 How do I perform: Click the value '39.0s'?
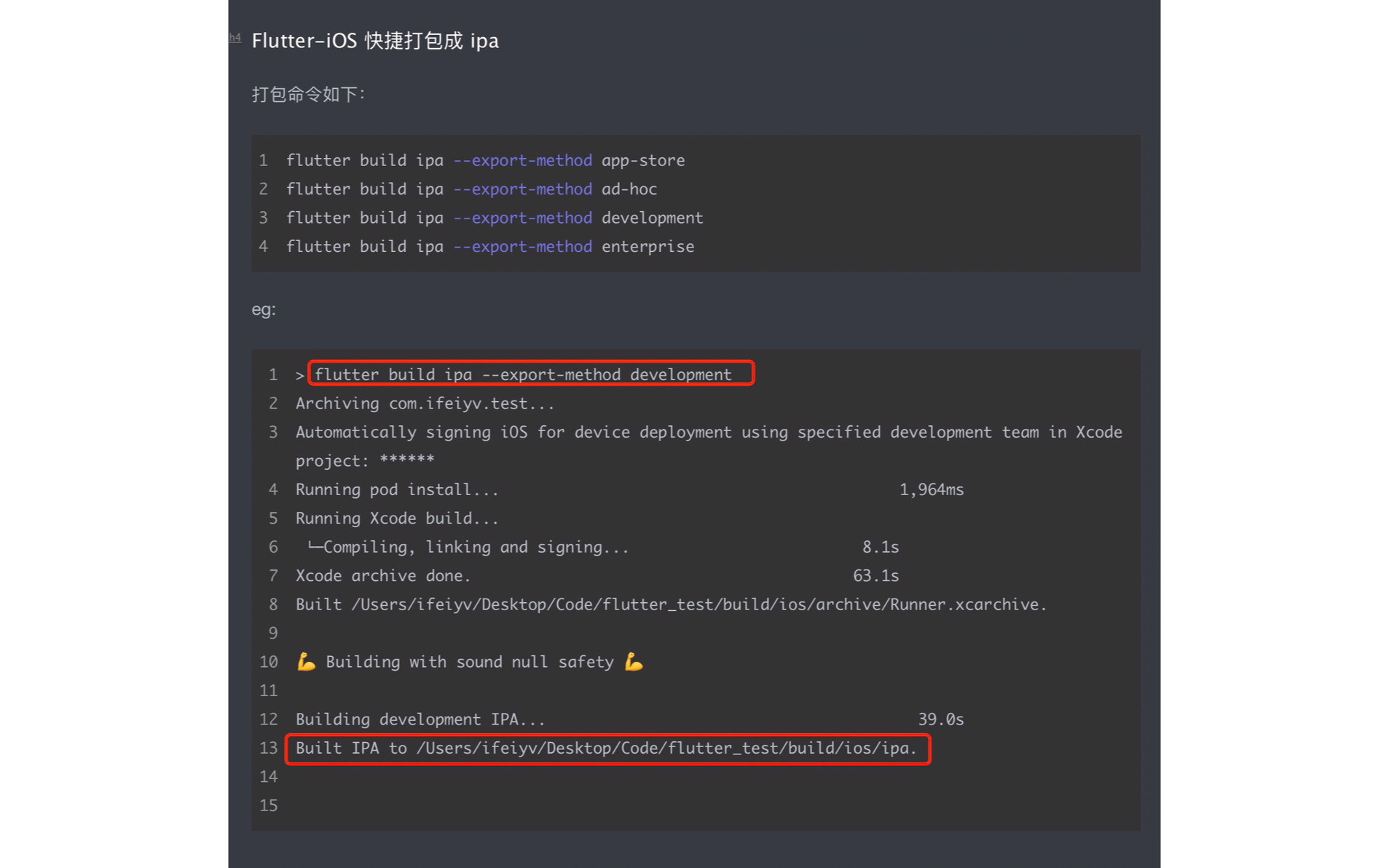point(941,720)
